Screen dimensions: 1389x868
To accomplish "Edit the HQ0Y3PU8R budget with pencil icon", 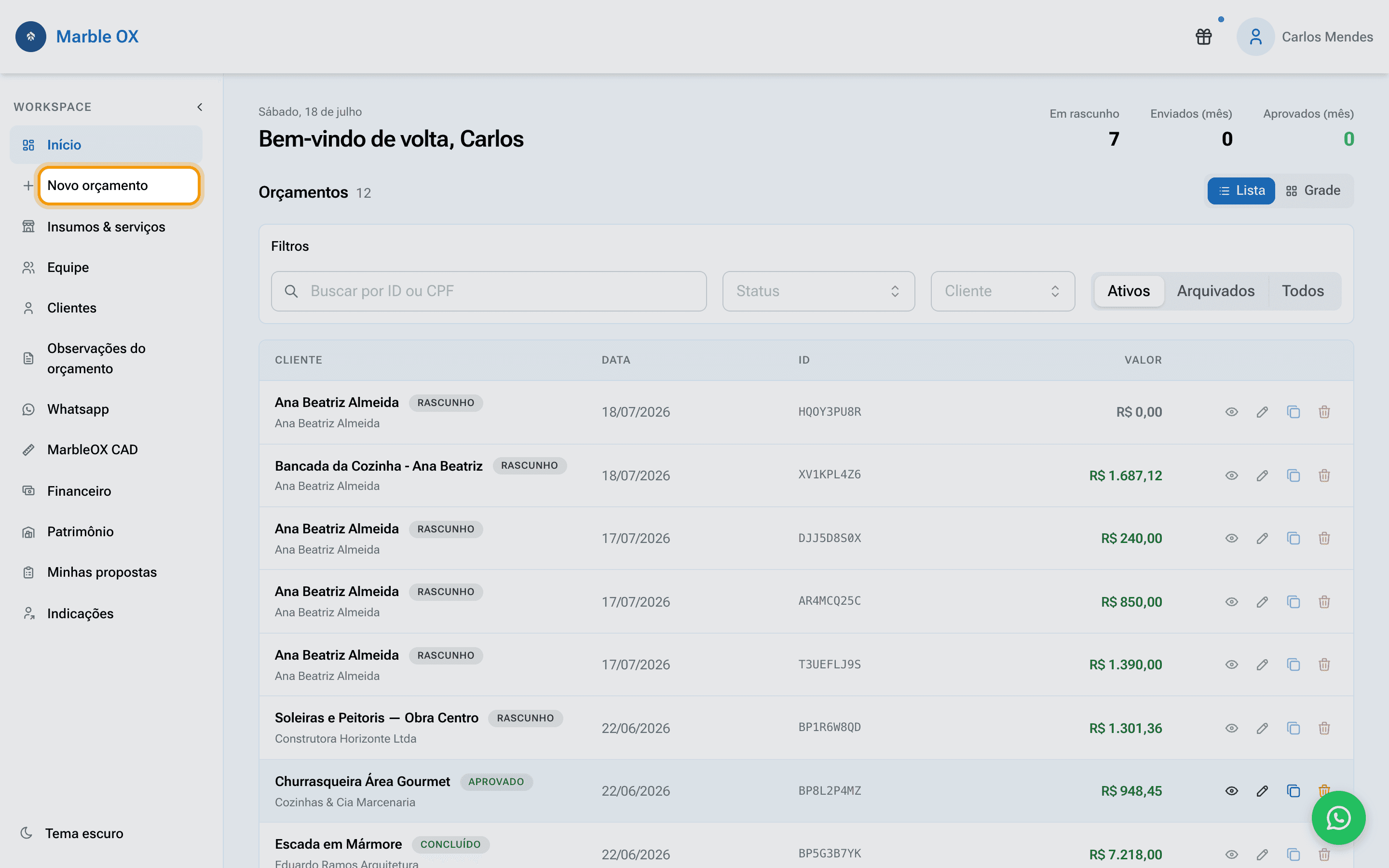I will point(1262,412).
